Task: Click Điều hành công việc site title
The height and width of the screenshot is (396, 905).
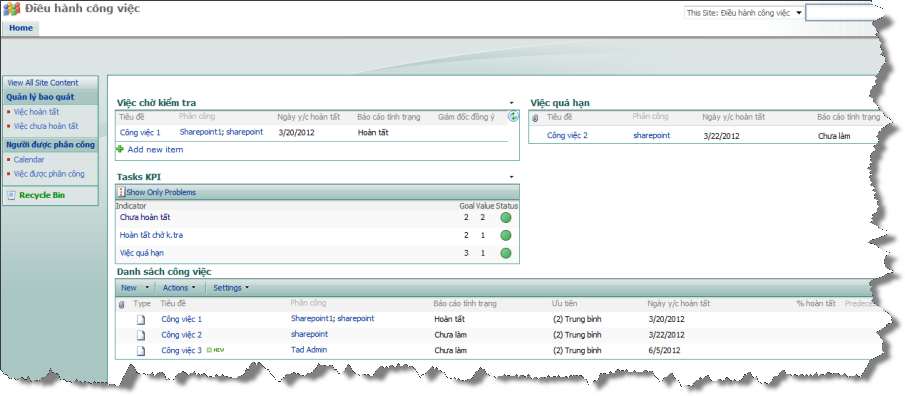Action: click(x=83, y=9)
